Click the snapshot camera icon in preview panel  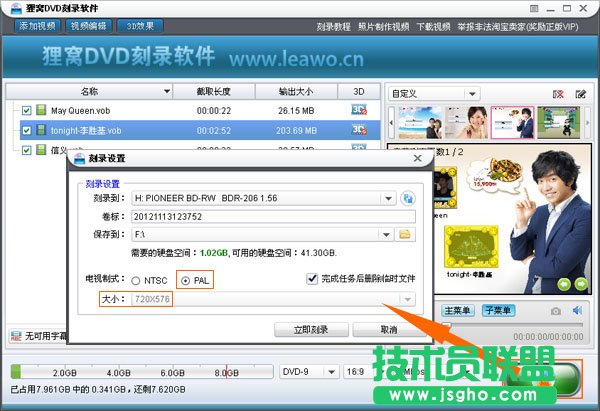[x=555, y=311]
